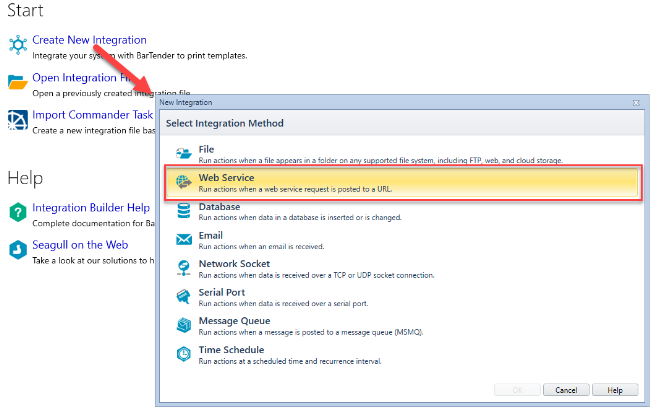
Task: Click the Message Queue icon
Action: pyautogui.click(x=184, y=325)
